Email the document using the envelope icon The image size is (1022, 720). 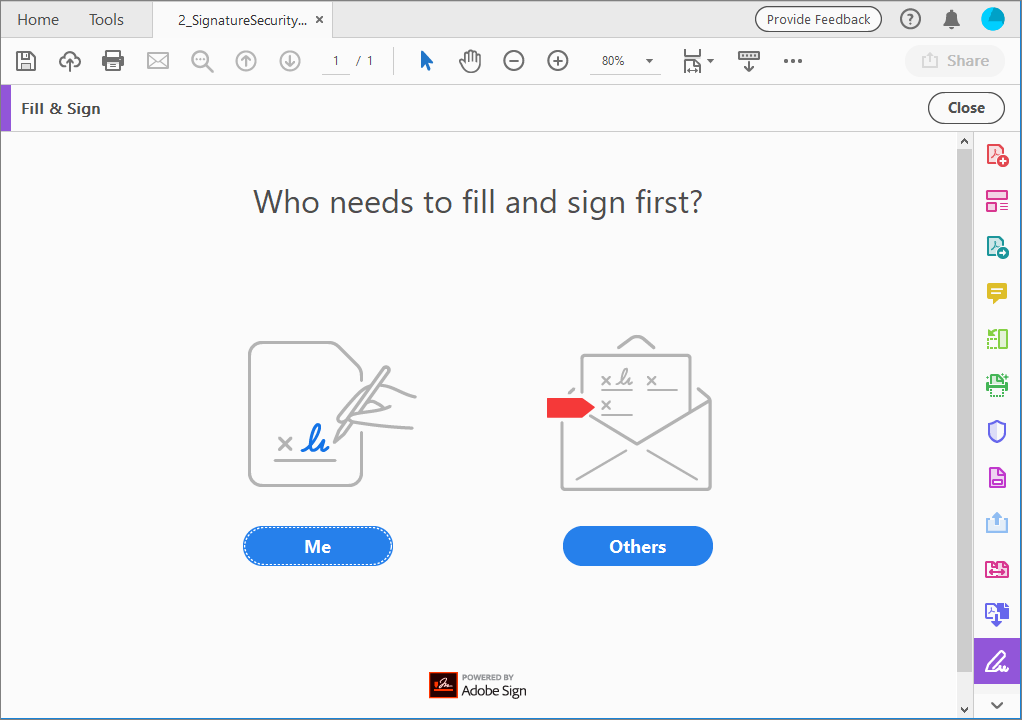pos(157,61)
